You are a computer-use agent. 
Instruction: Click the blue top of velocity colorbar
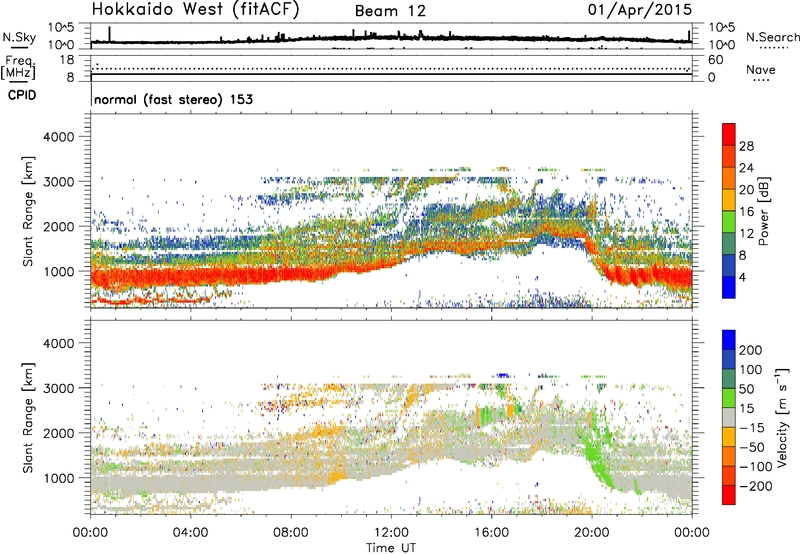729,340
